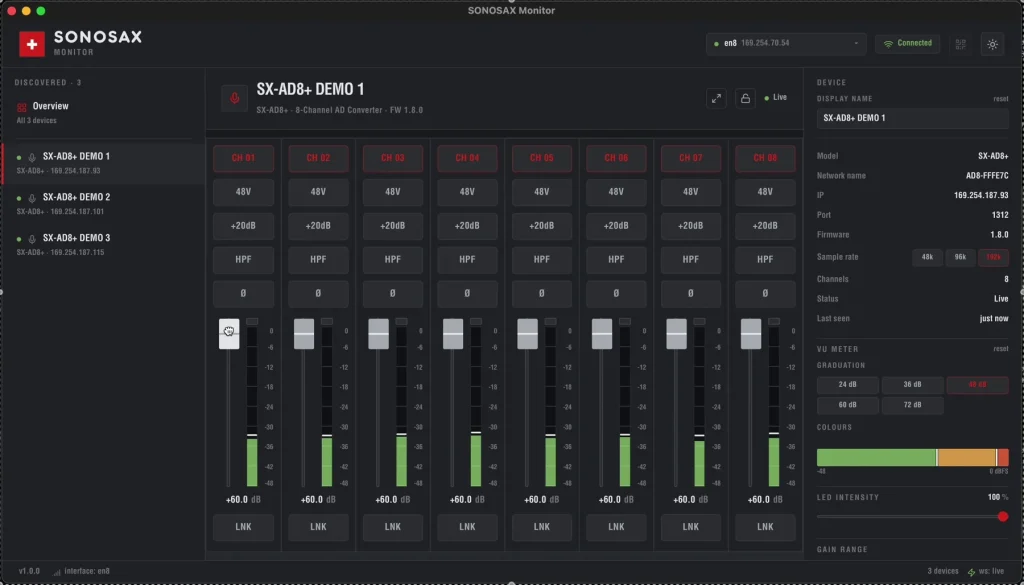Click the CH 01 channel label button

(x=244, y=158)
